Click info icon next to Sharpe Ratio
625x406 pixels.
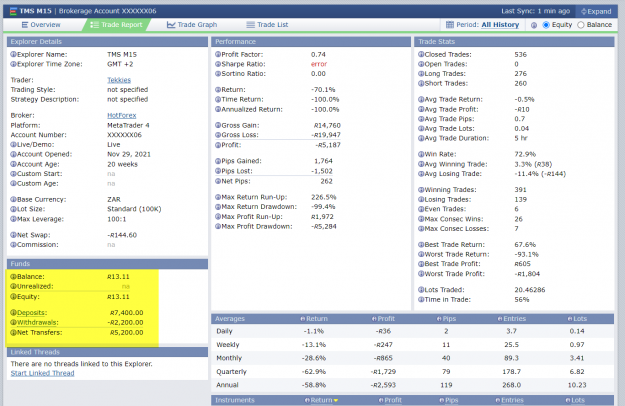point(218,64)
